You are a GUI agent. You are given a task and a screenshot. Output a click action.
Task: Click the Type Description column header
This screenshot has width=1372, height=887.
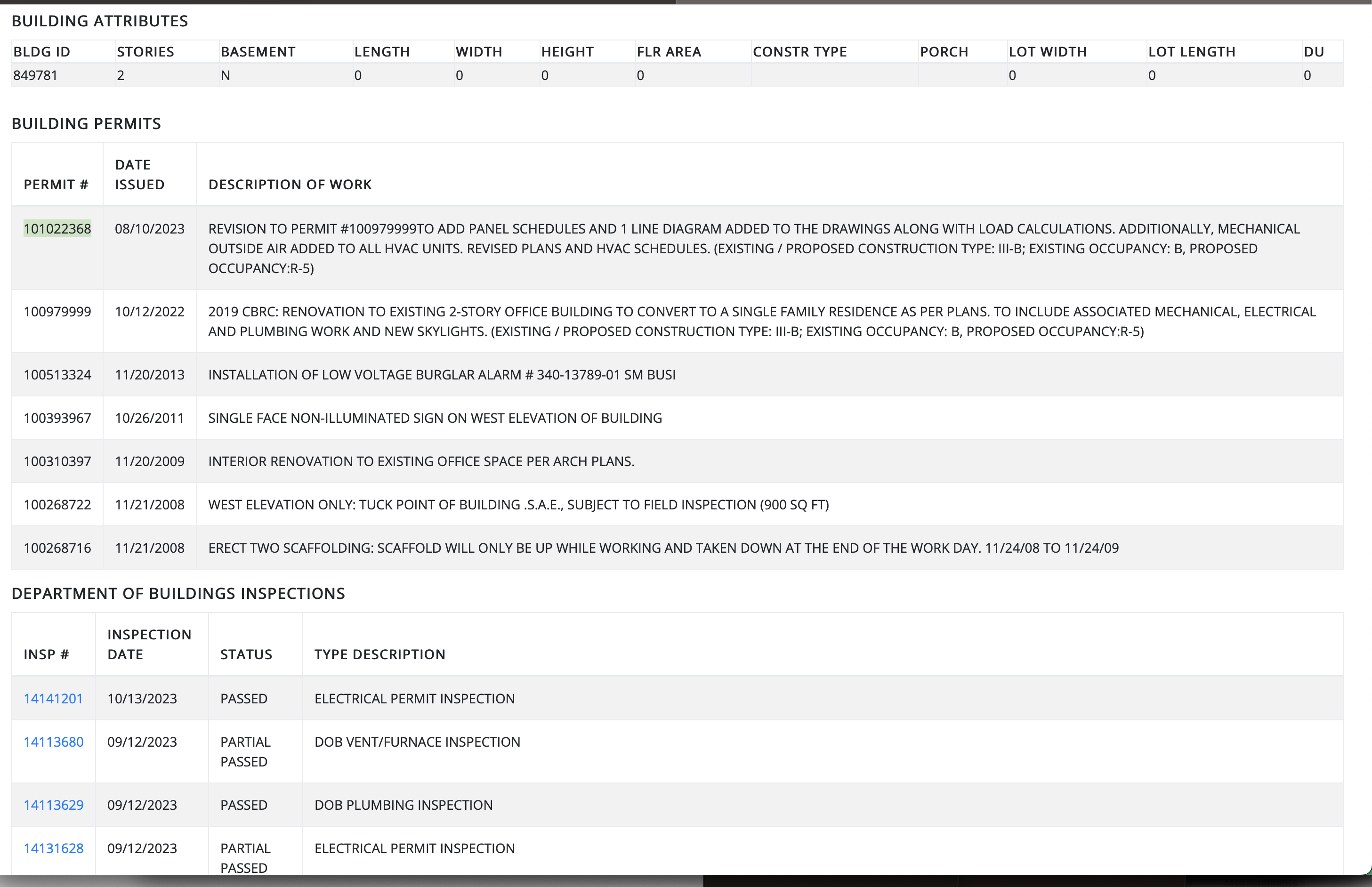379,654
